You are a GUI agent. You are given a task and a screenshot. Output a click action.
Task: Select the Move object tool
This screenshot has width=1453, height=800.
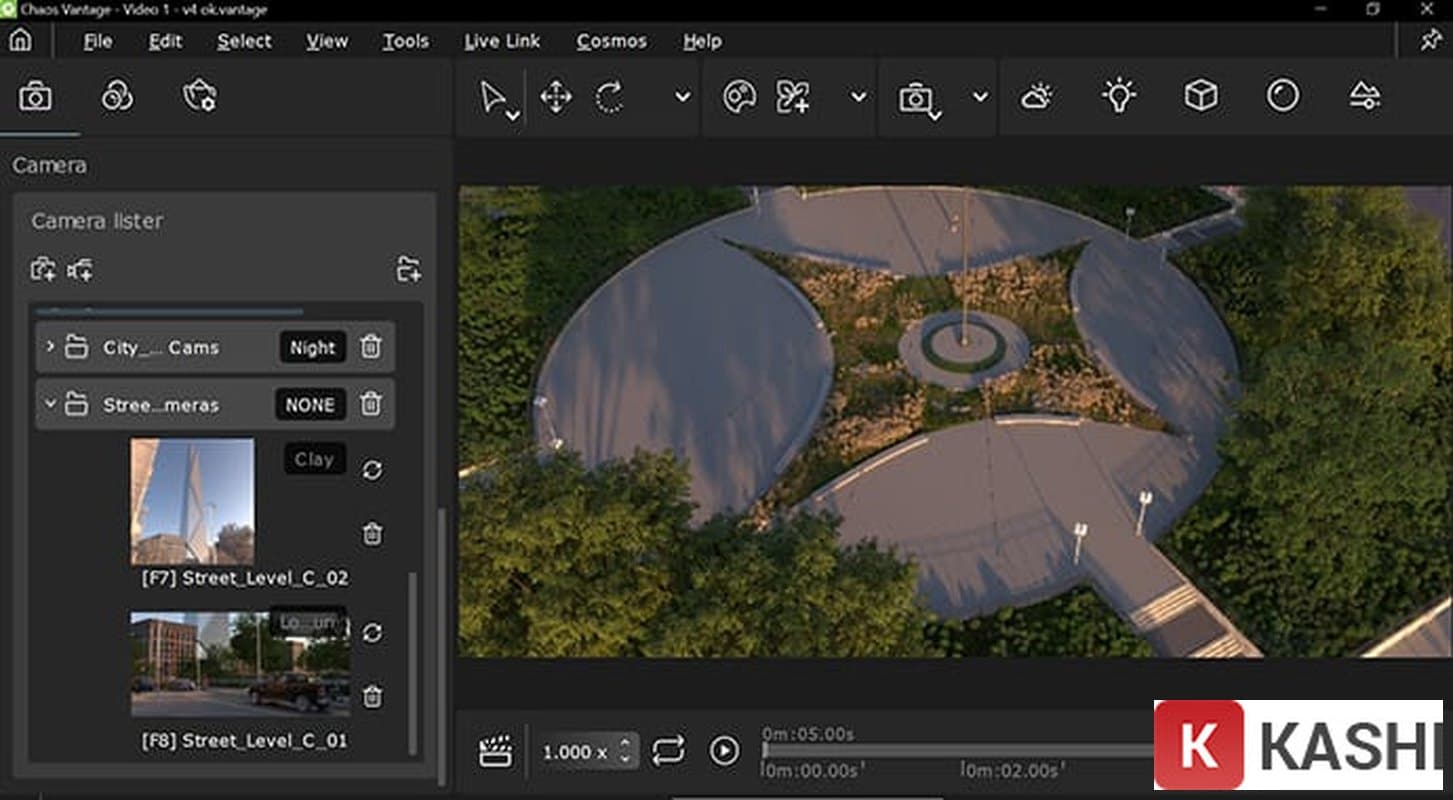click(555, 97)
